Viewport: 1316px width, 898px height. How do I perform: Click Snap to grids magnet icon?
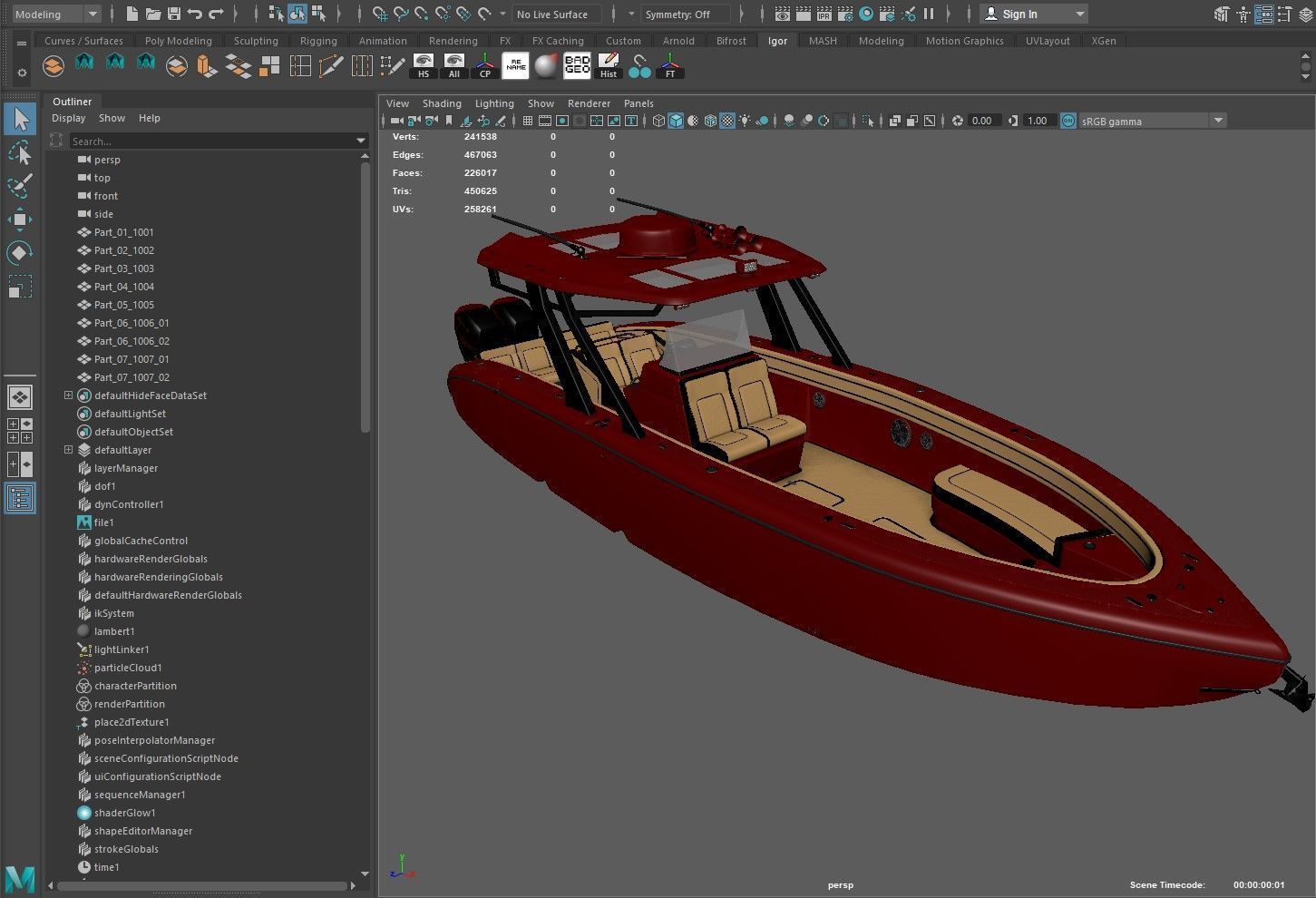coord(380,14)
